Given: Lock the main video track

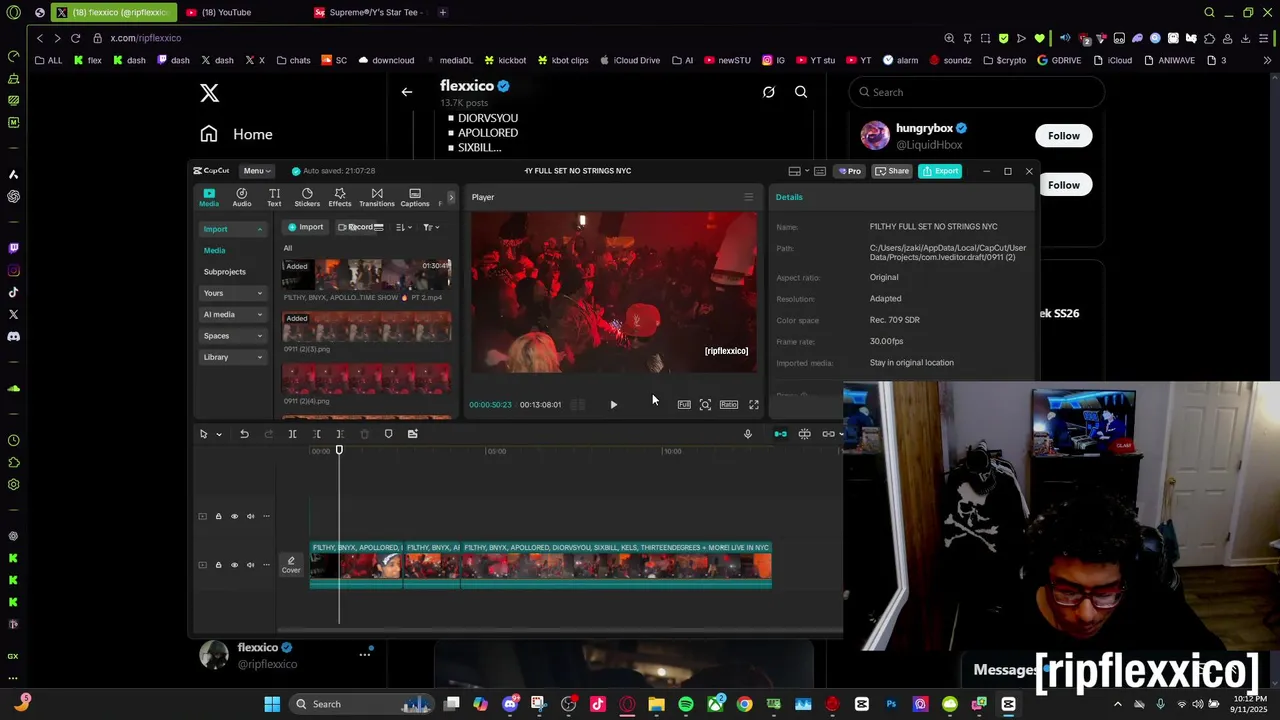Looking at the screenshot, I should [x=218, y=565].
